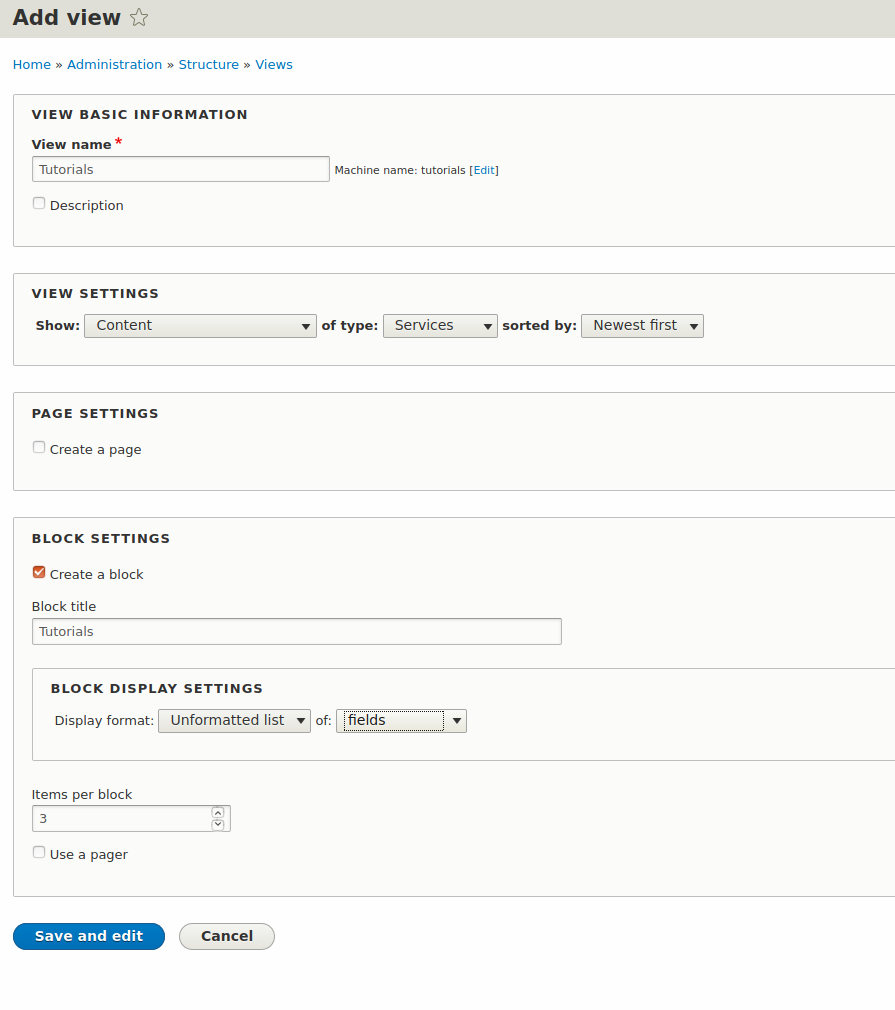Screen dimensions: 895x1010
Task: Focus the View name text field
Action: 180,169
